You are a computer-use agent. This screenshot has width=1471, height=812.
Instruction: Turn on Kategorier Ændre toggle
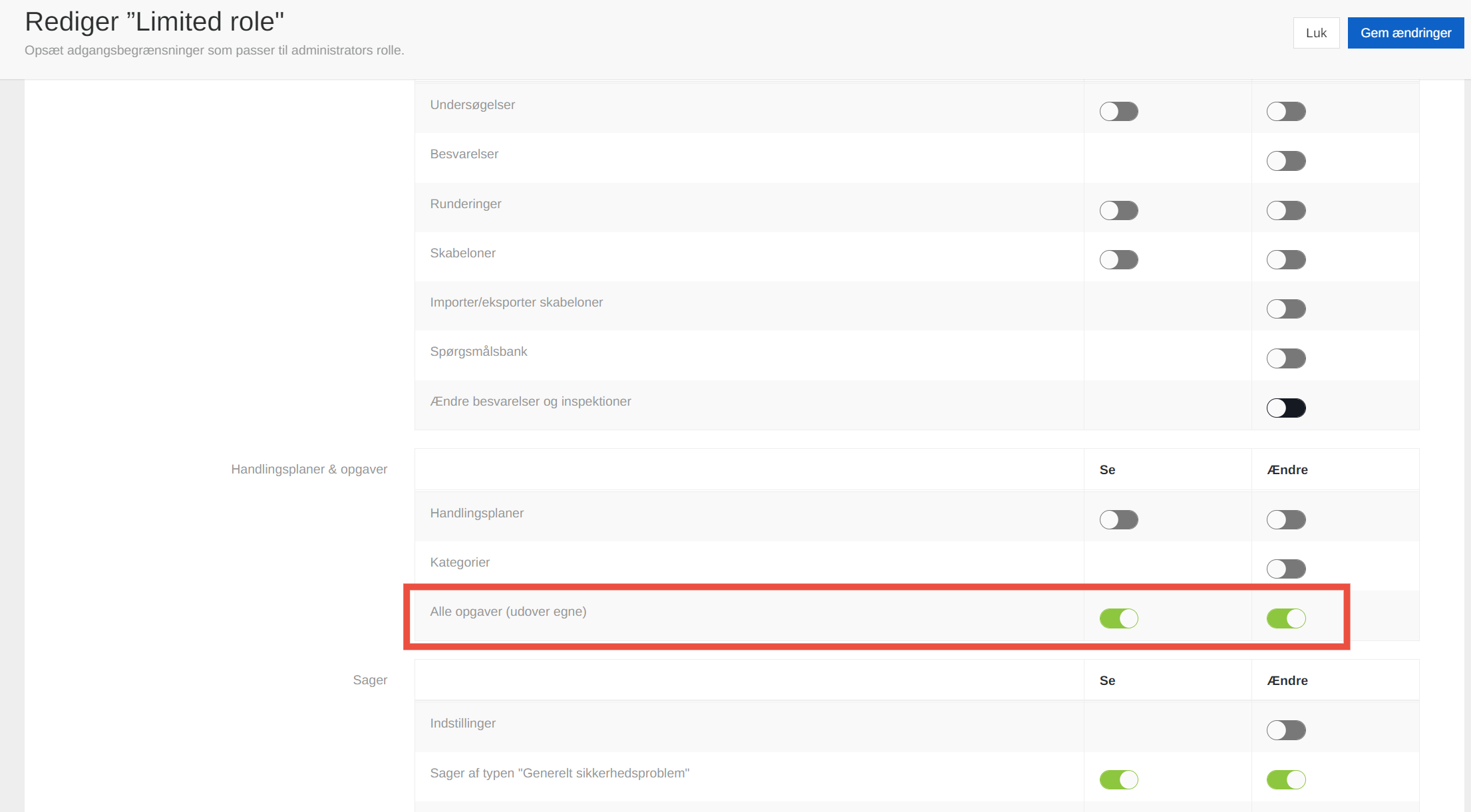click(x=1285, y=569)
